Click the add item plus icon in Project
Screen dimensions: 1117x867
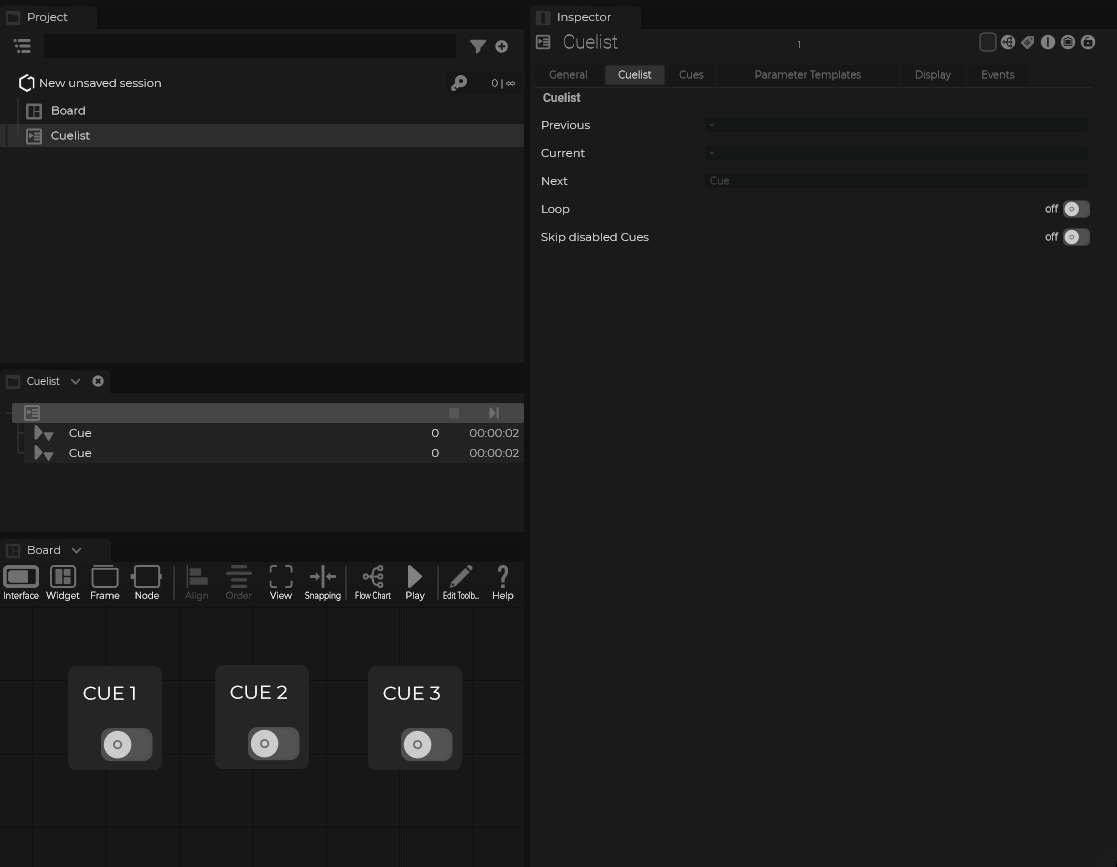pyautogui.click(x=501, y=46)
